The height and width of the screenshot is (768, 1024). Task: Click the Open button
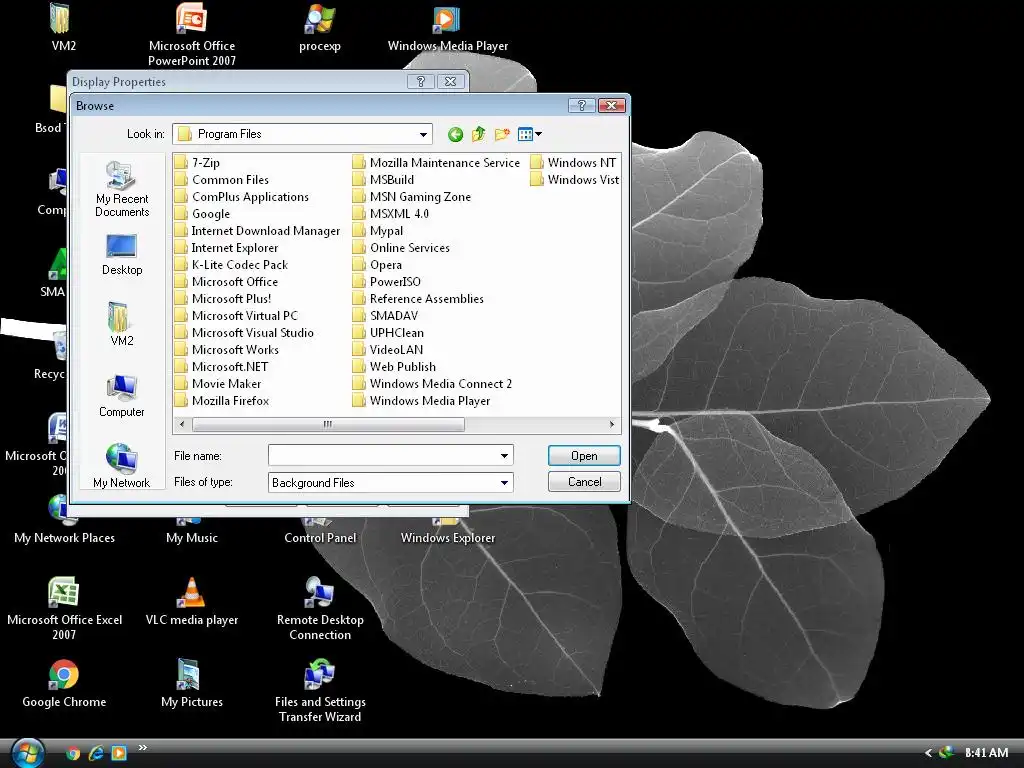(x=584, y=456)
